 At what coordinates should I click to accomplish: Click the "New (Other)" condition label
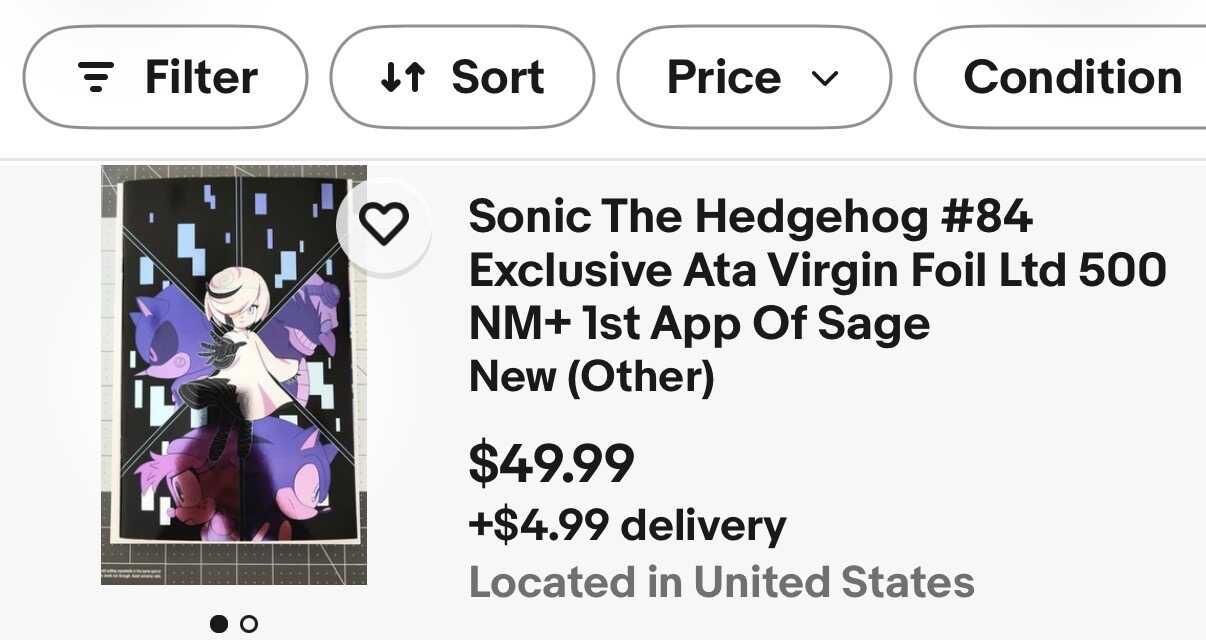(x=591, y=377)
